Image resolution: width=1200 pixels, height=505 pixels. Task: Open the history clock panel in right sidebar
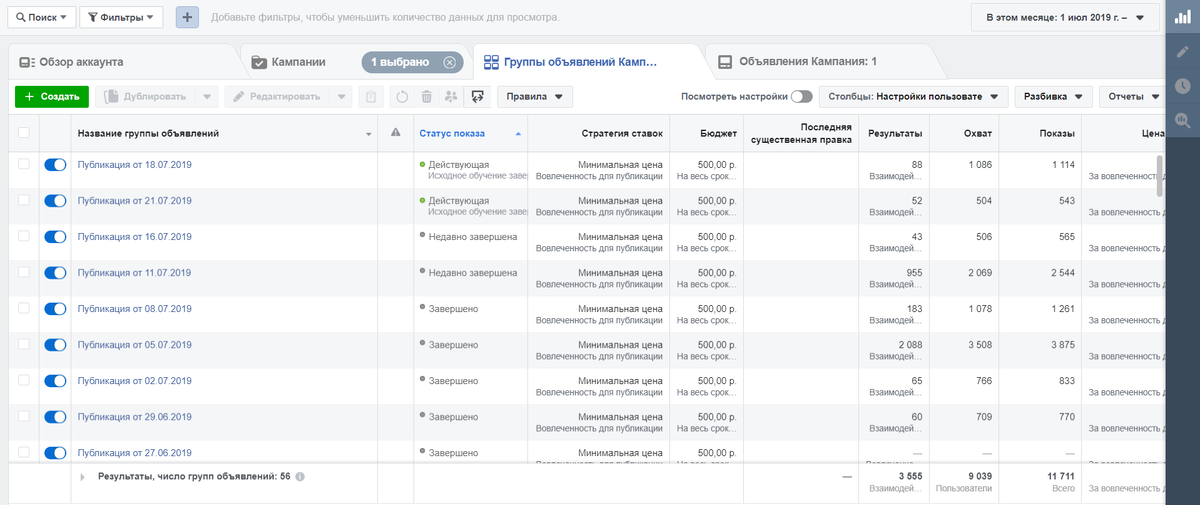click(1182, 86)
